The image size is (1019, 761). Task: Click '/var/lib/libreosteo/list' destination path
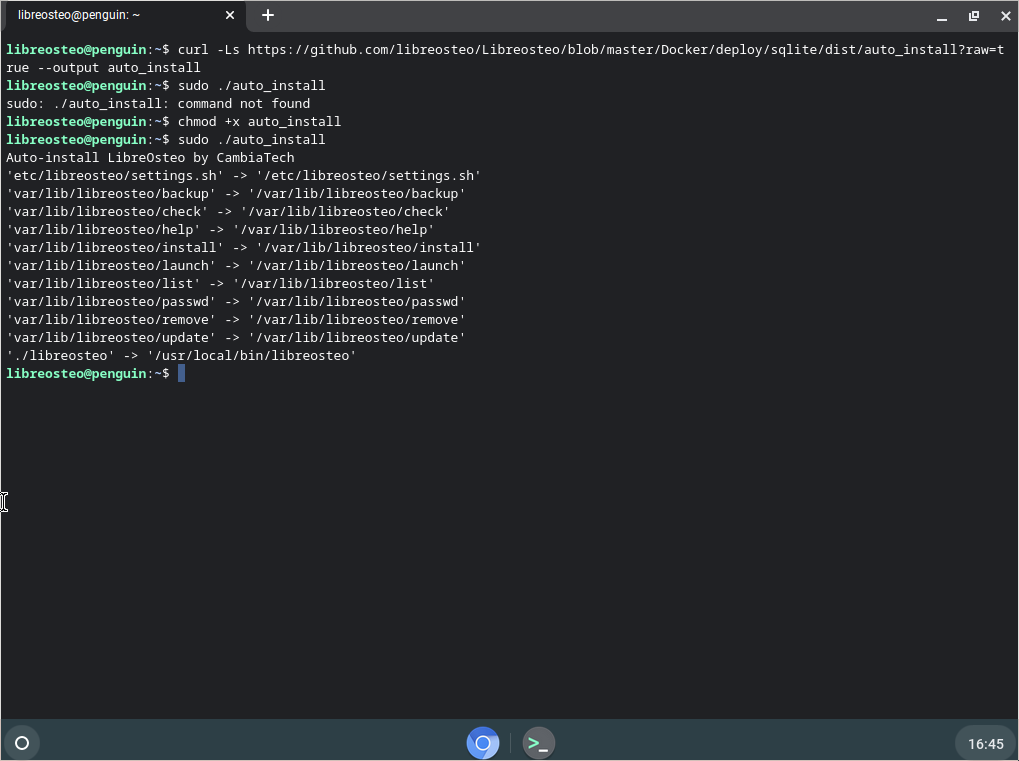(333, 283)
